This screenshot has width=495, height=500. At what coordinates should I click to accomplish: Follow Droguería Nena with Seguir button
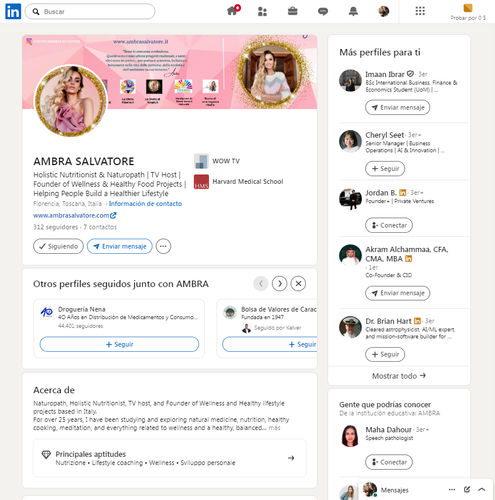click(119, 344)
